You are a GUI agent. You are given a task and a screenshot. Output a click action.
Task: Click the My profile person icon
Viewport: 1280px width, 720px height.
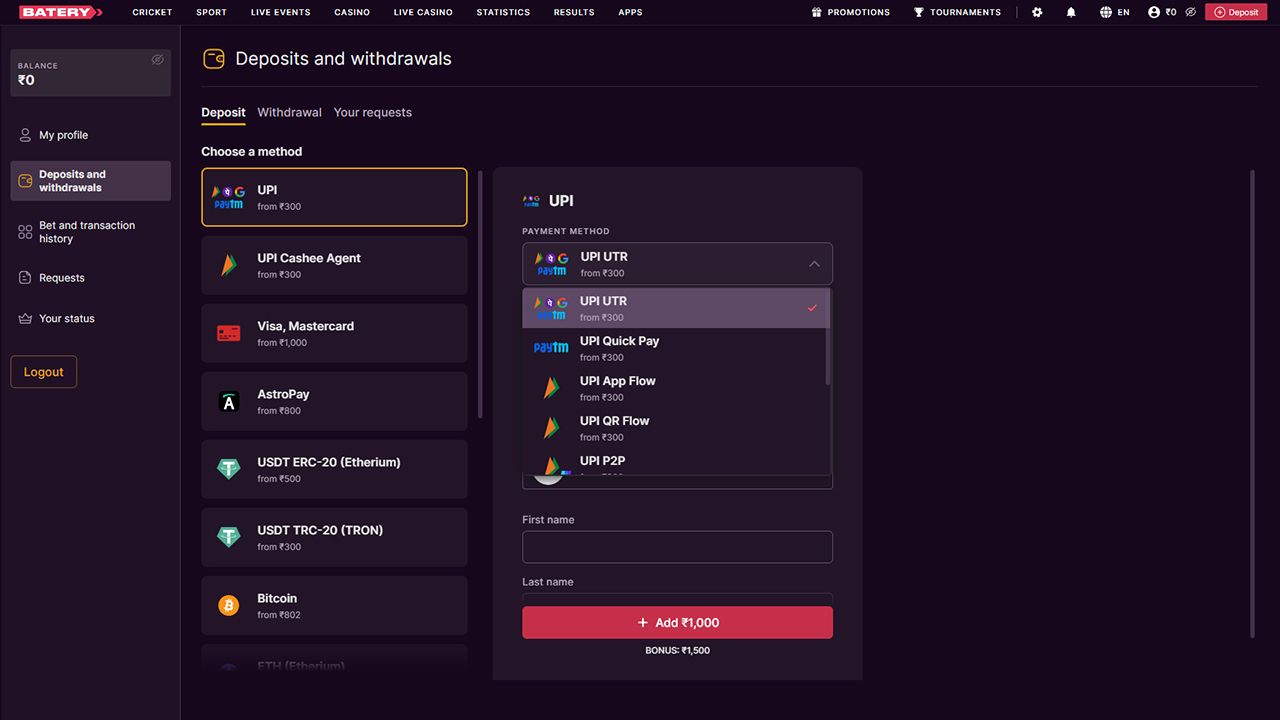tap(25, 135)
